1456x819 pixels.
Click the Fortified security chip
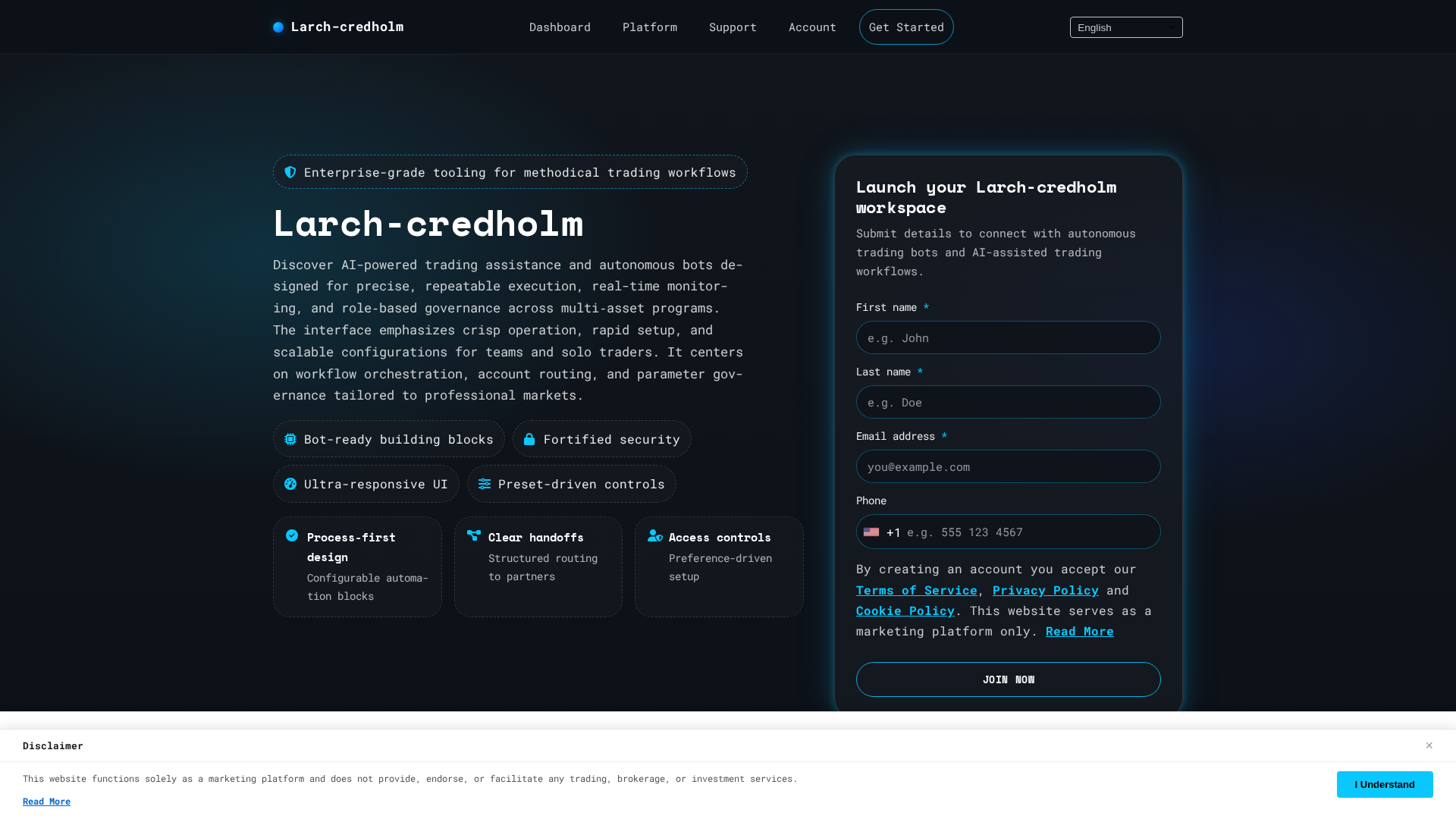[x=602, y=439]
